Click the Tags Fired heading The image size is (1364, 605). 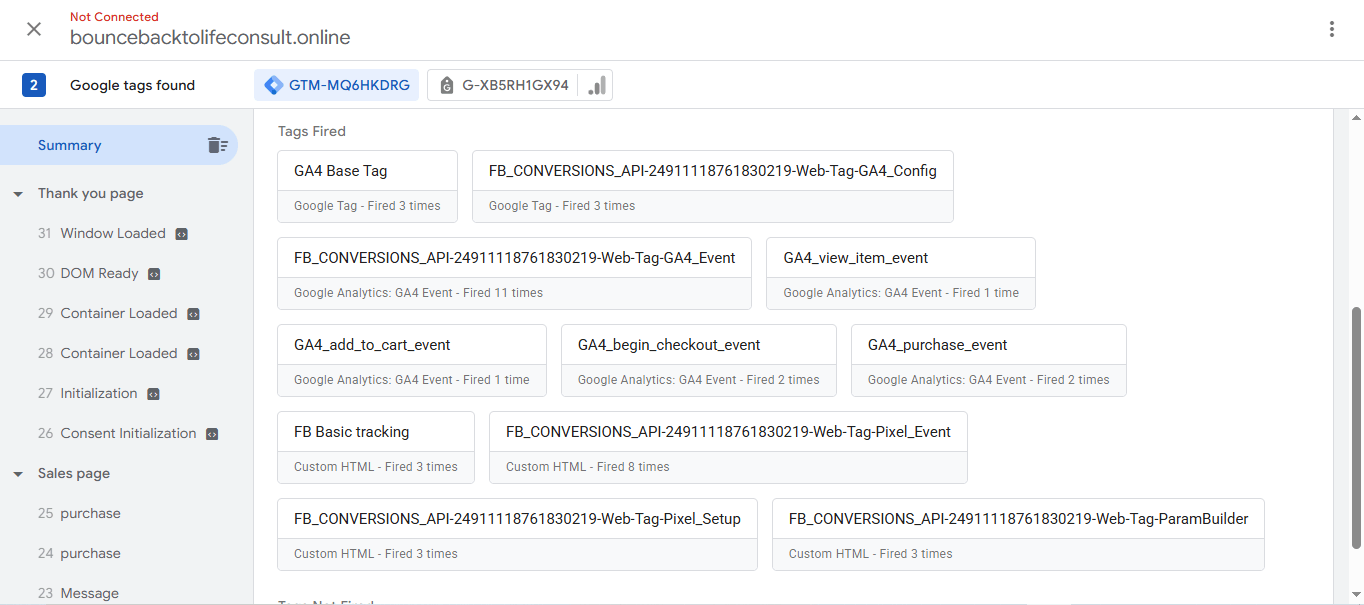point(312,131)
